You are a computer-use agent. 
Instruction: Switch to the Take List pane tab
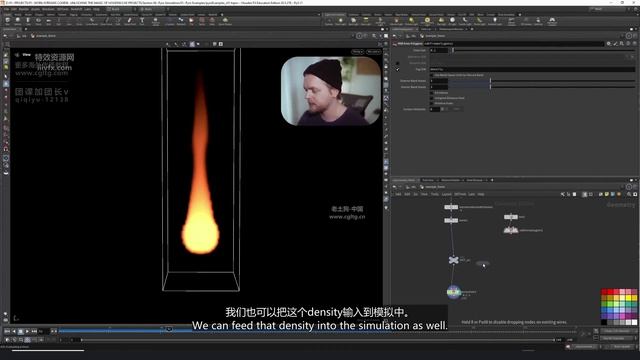click(x=426, y=29)
